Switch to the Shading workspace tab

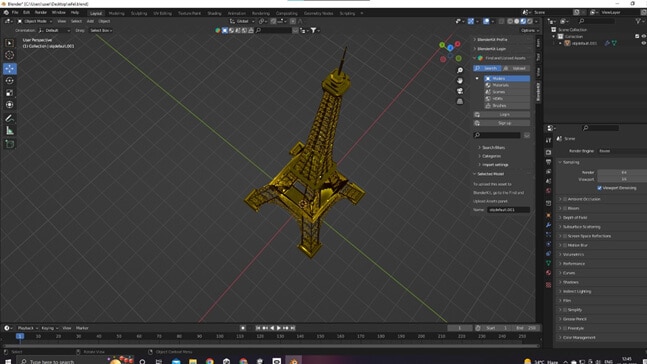pyautogui.click(x=215, y=13)
